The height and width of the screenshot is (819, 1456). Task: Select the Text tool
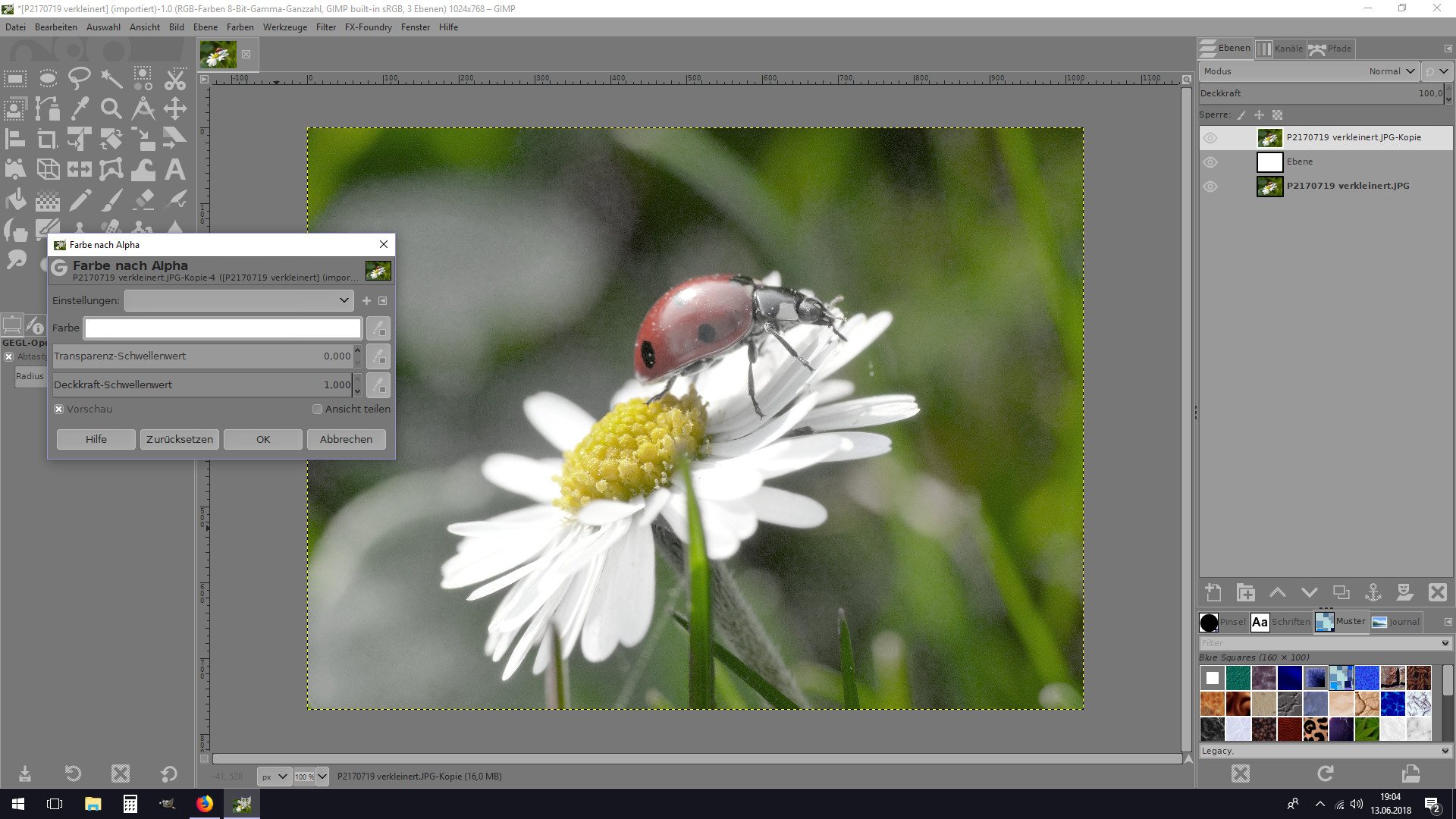(175, 169)
